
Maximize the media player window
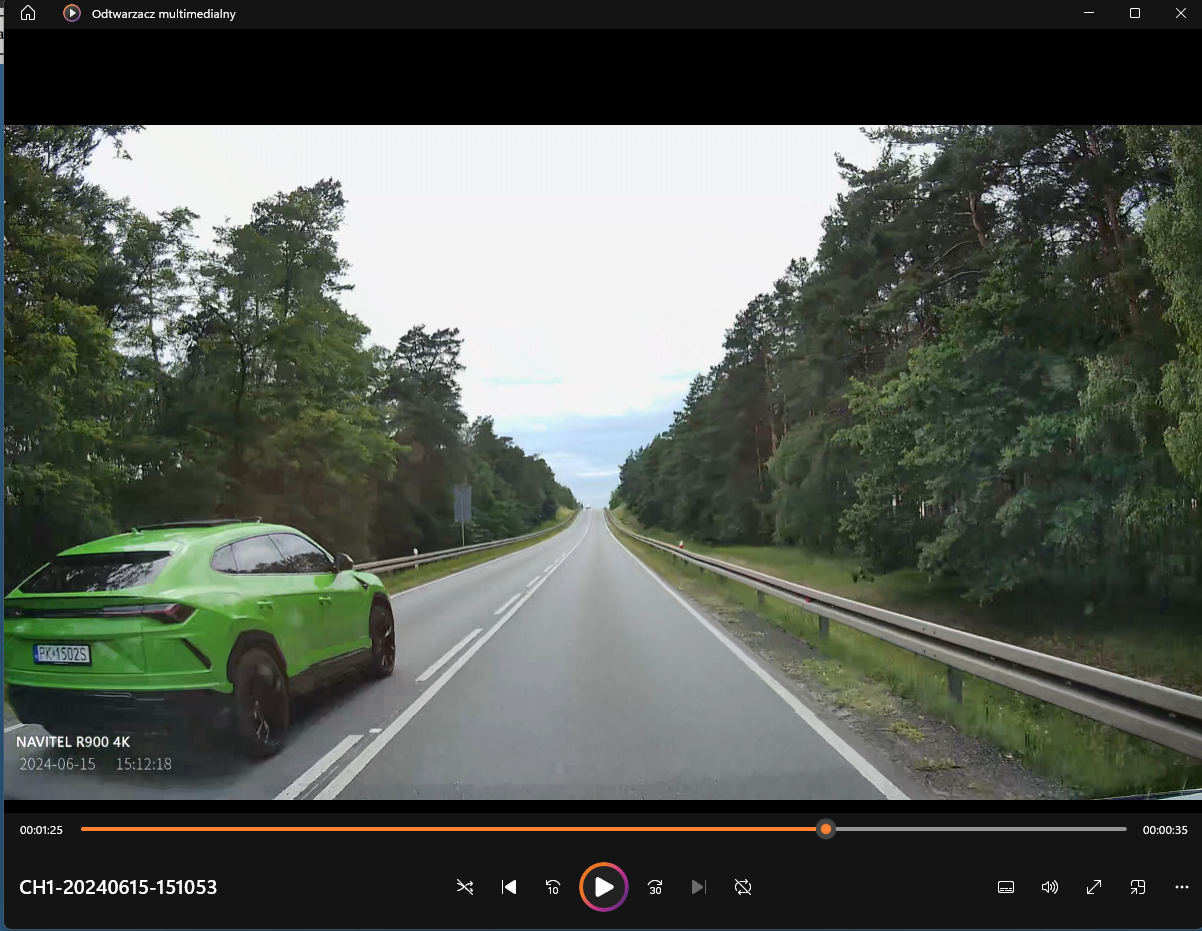1135,13
